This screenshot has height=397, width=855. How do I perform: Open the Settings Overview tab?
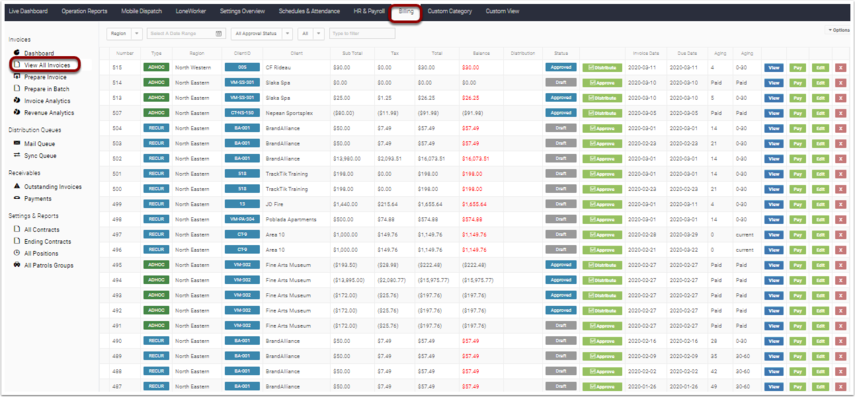click(x=242, y=11)
